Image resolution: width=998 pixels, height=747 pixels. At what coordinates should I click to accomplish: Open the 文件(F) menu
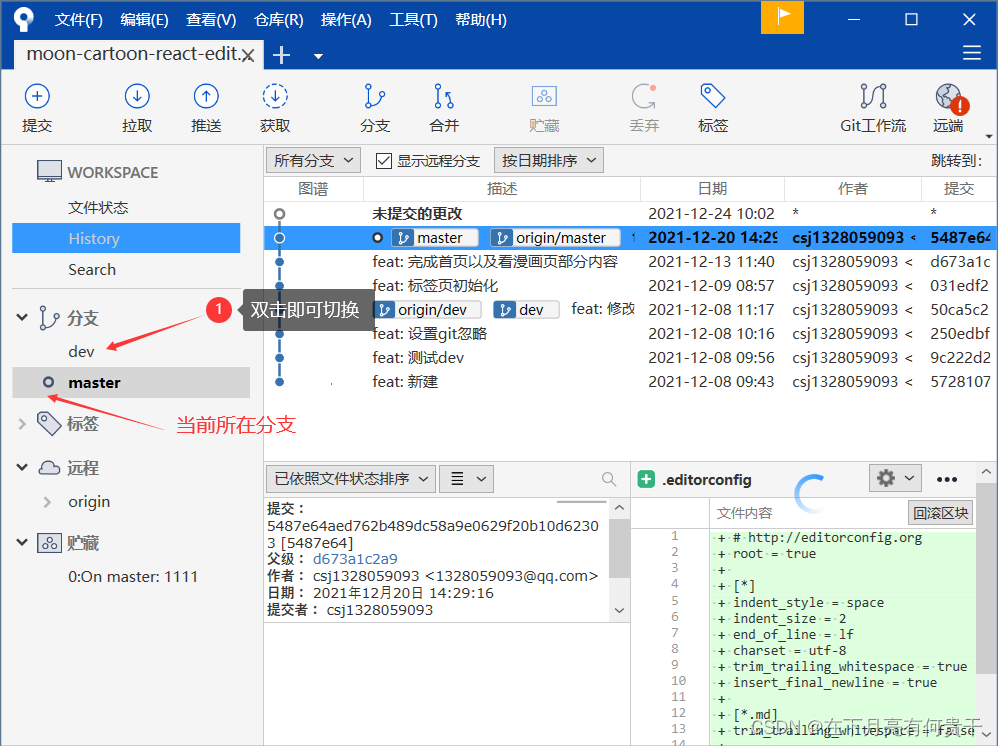pos(78,20)
